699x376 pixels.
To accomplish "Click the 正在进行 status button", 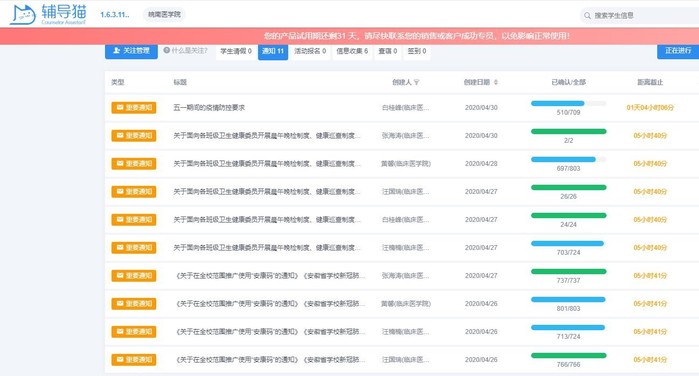I will (x=678, y=51).
